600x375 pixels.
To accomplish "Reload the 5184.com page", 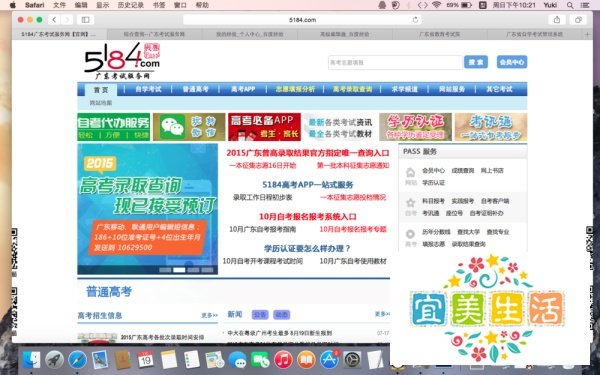I will click(x=415, y=20).
